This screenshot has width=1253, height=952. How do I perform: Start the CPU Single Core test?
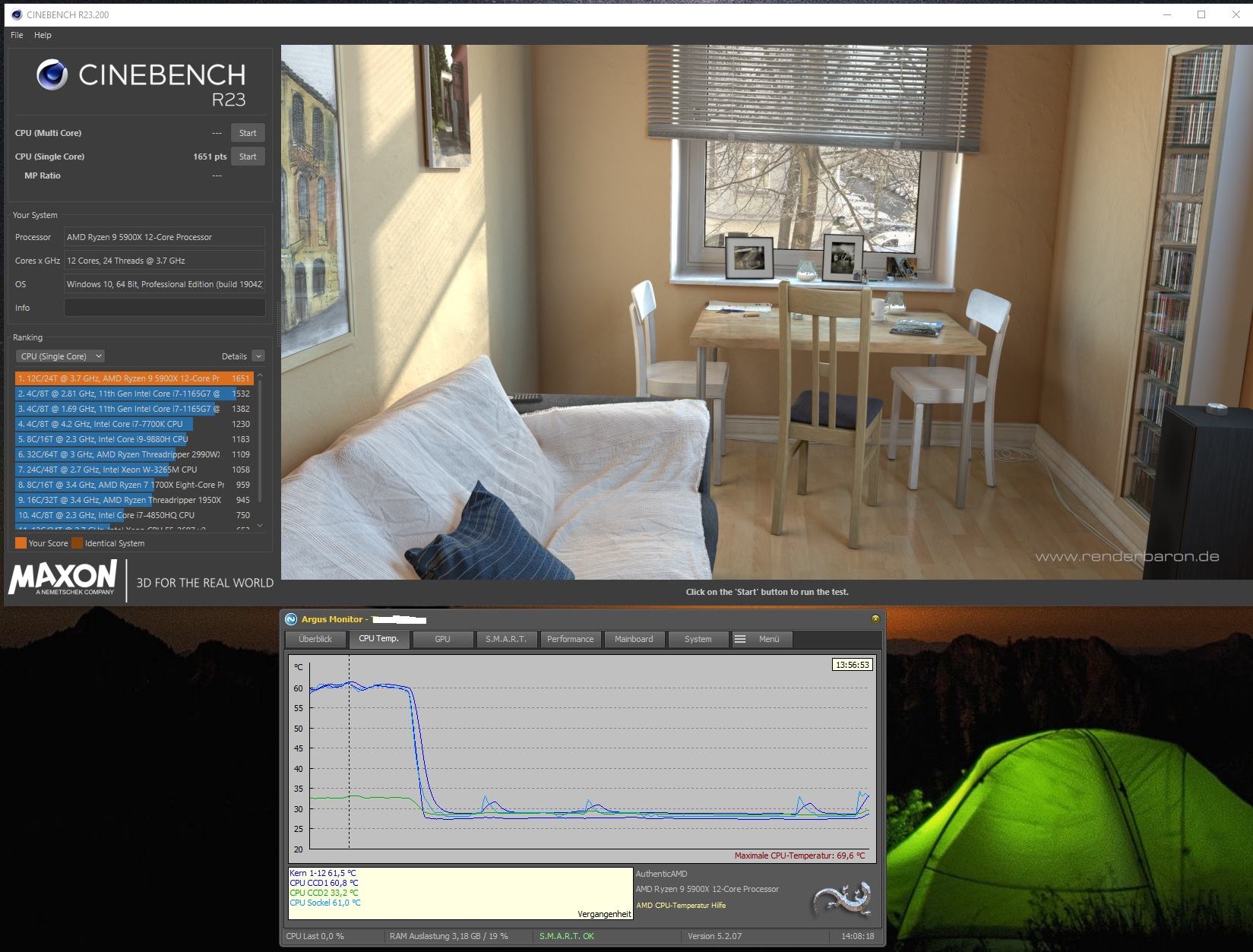(248, 157)
